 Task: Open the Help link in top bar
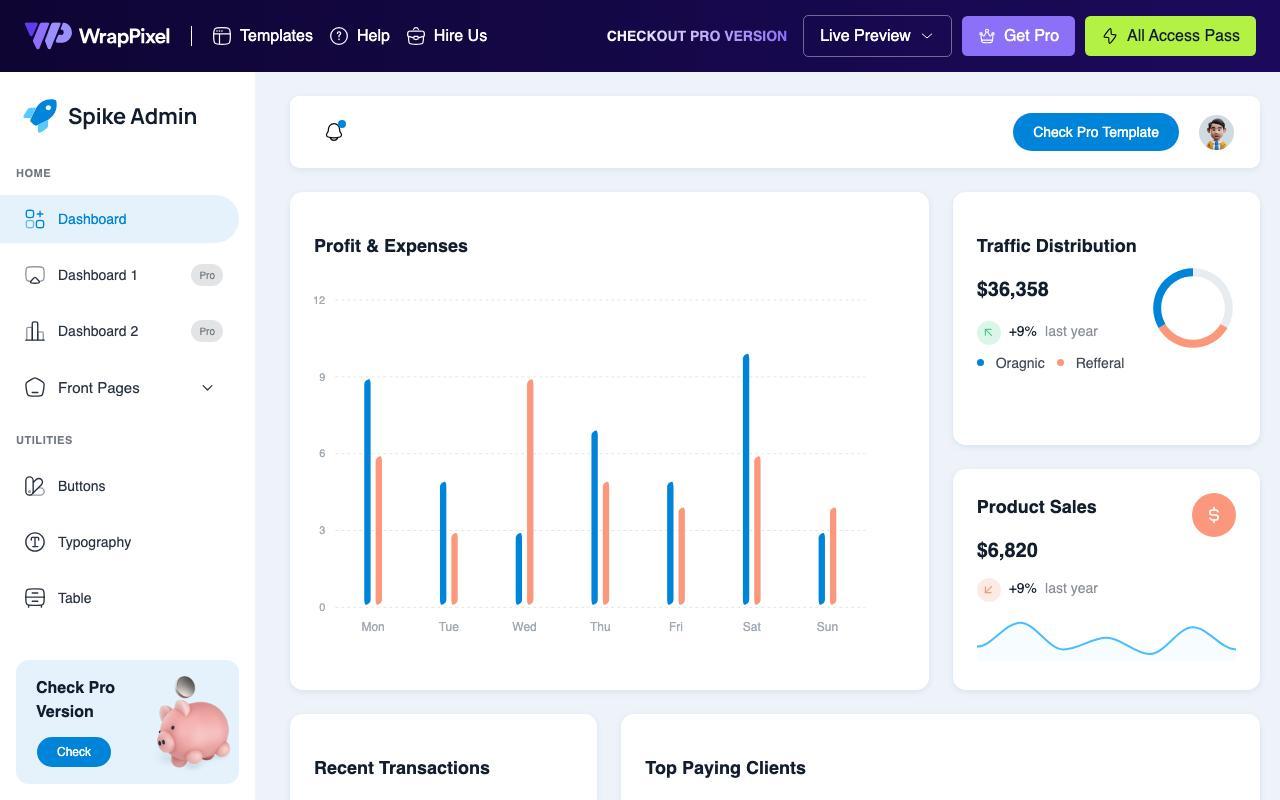point(360,36)
